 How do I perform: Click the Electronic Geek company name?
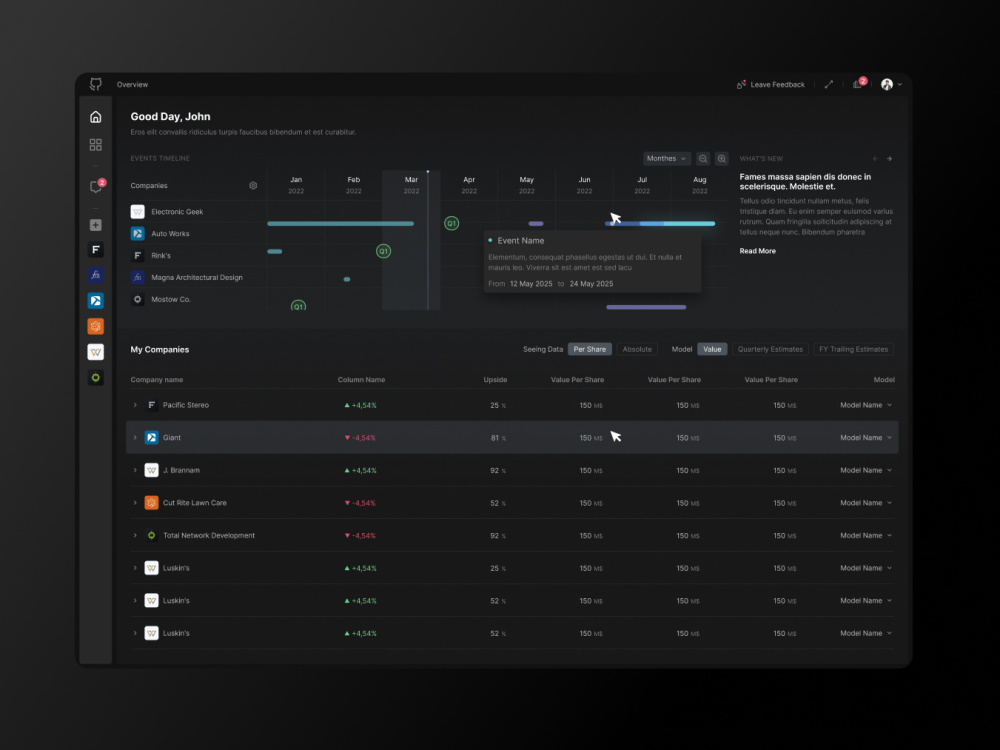point(177,212)
